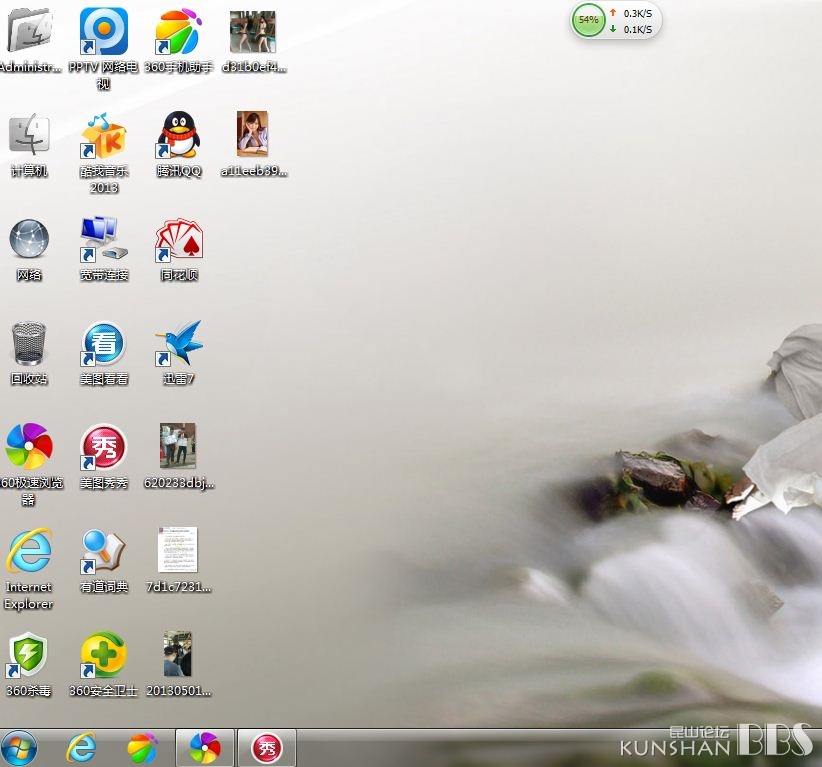This screenshot has width=822, height=767.
Task: Select the 宽带连接 shortcut
Action: (104, 240)
